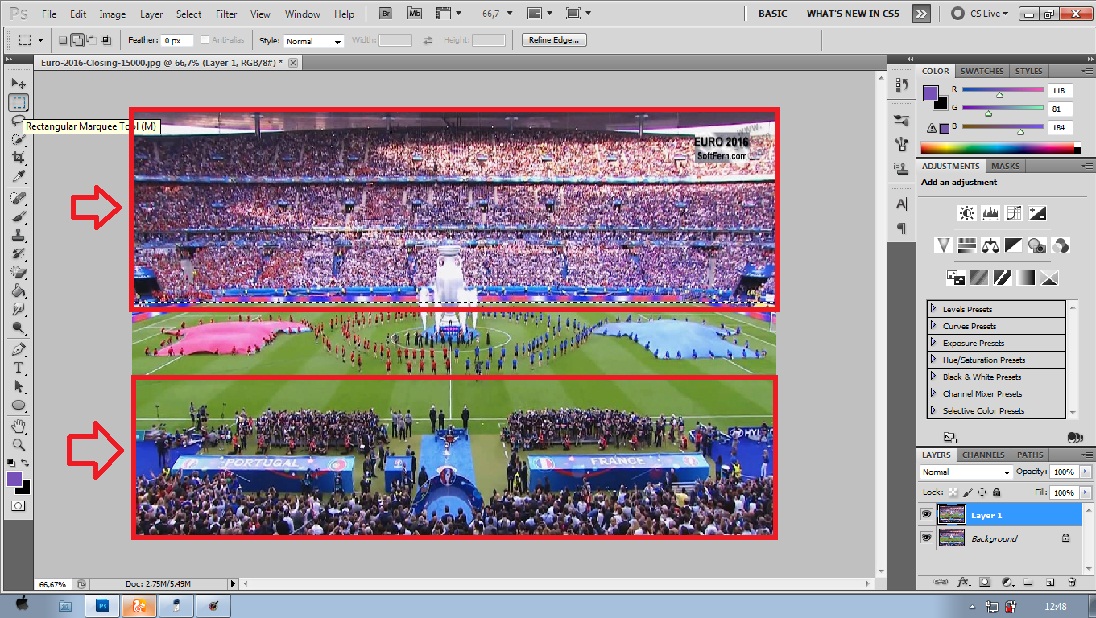
Task: Select the Hand tool
Action: point(18,426)
